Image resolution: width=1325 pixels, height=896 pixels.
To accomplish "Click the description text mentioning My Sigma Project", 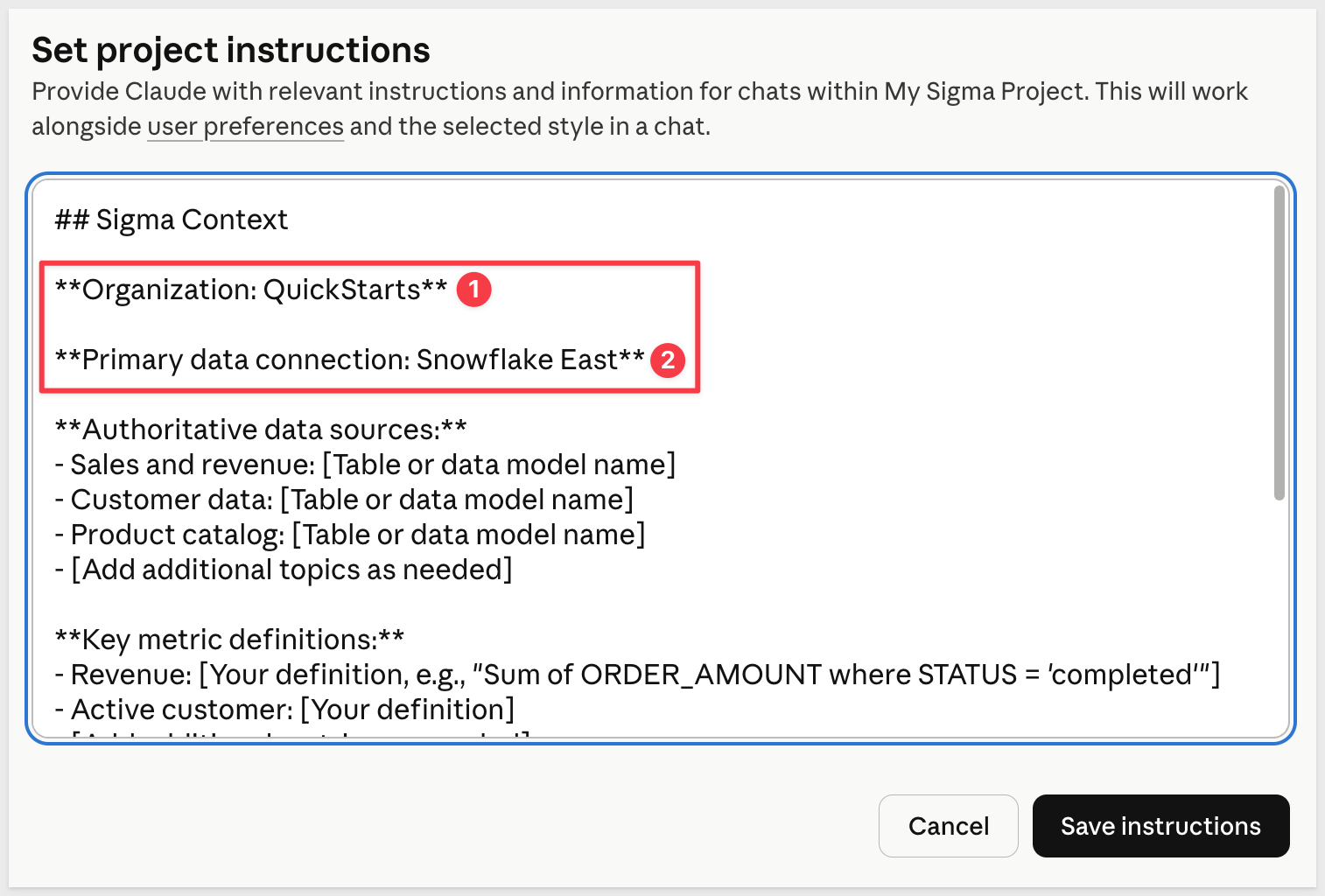I will 639,92.
